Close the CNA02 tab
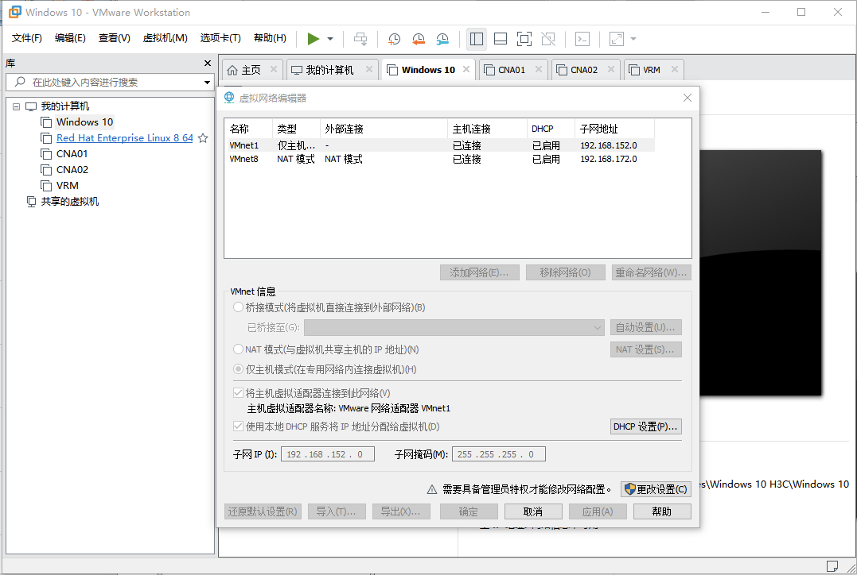 point(611,69)
